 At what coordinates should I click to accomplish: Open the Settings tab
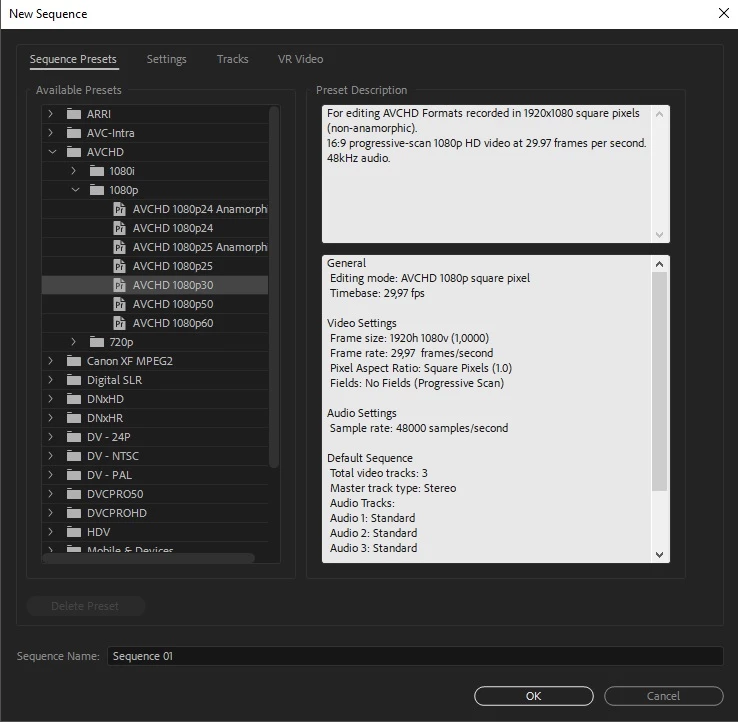[167, 59]
